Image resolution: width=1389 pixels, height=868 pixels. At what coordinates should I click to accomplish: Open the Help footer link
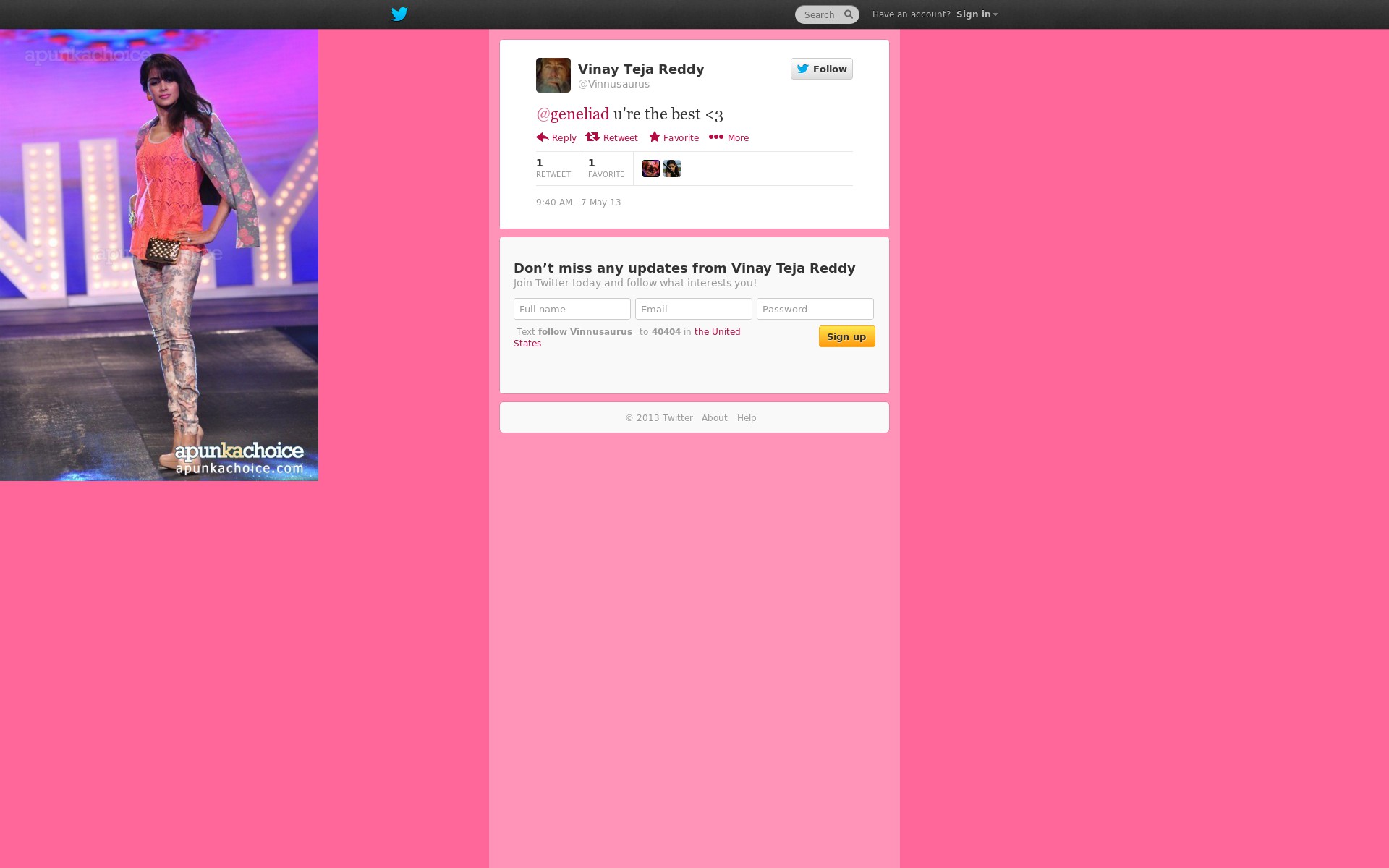[x=747, y=418]
